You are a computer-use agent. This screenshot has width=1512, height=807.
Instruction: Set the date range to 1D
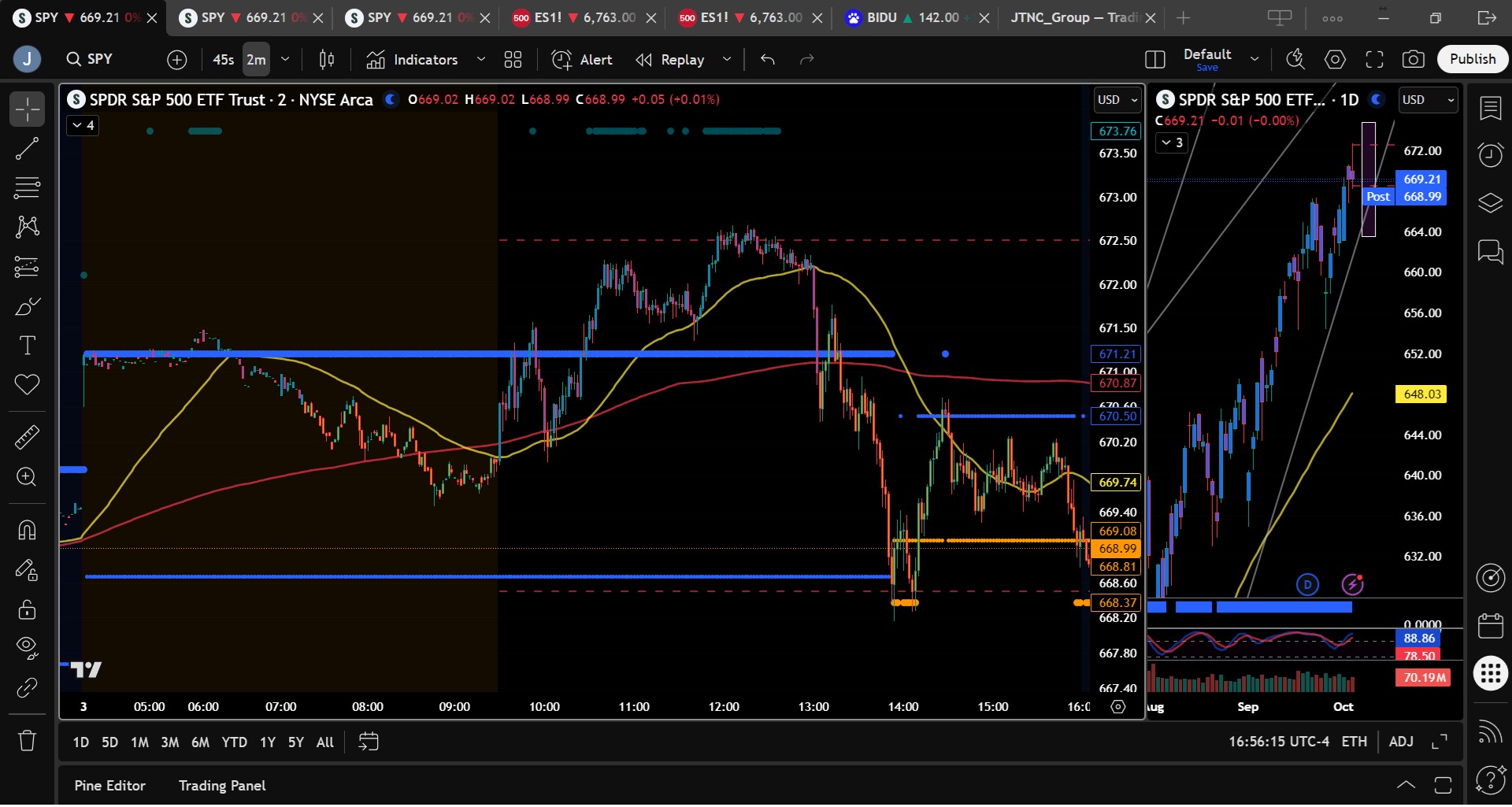pyautogui.click(x=81, y=742)
